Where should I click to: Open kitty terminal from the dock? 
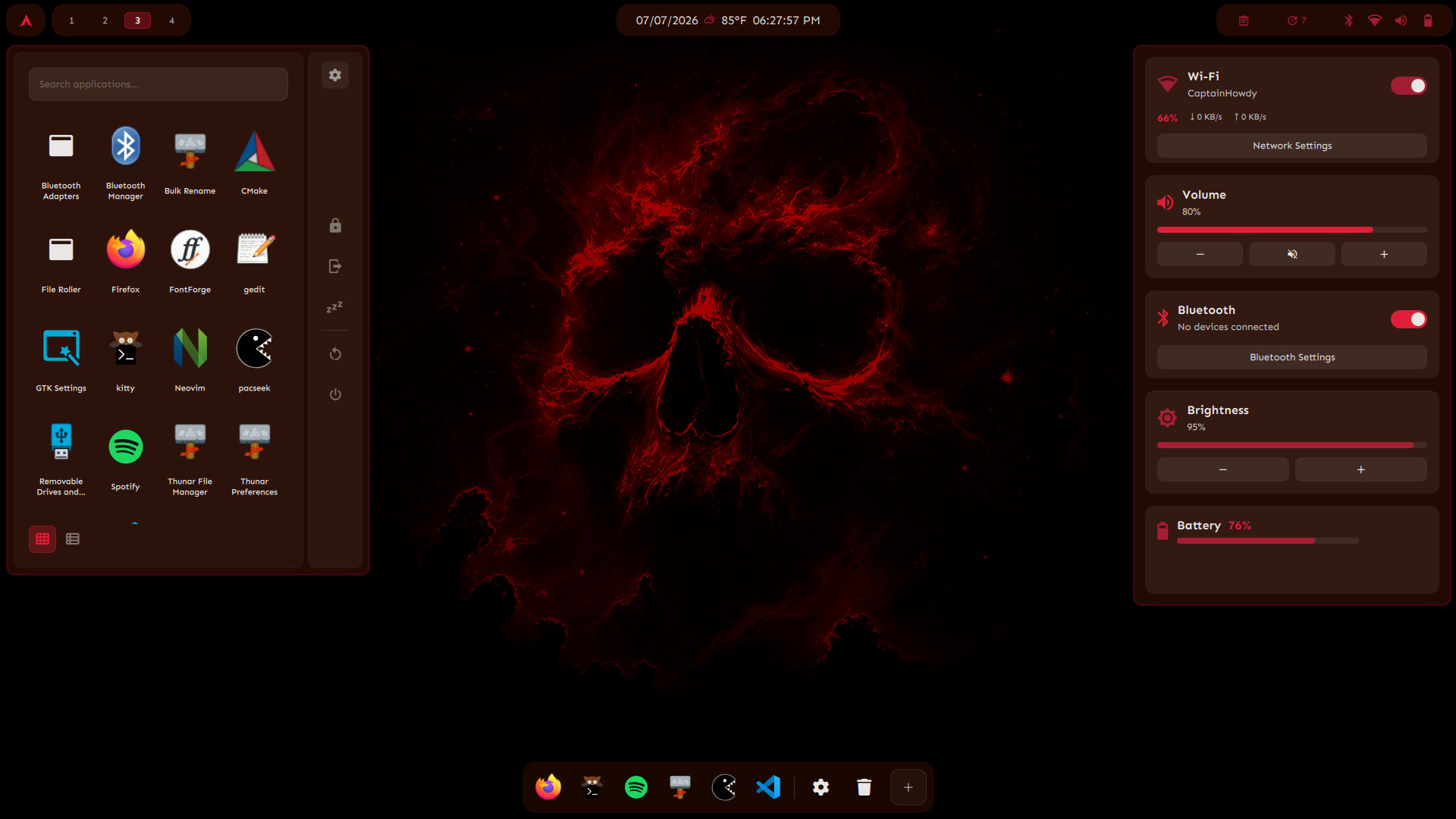[592, 787]
